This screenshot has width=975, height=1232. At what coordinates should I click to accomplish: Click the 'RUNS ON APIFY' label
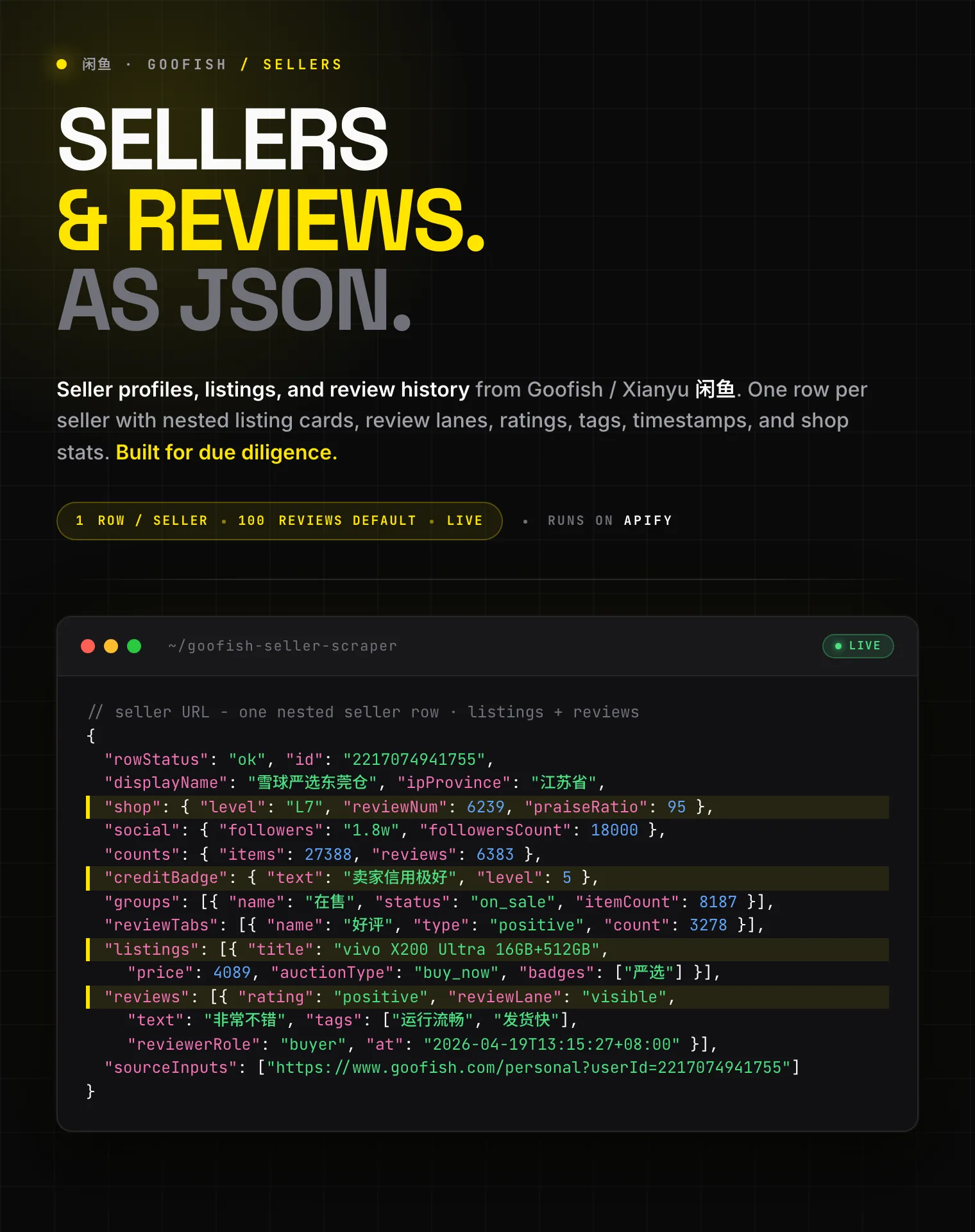click(609, 520)
